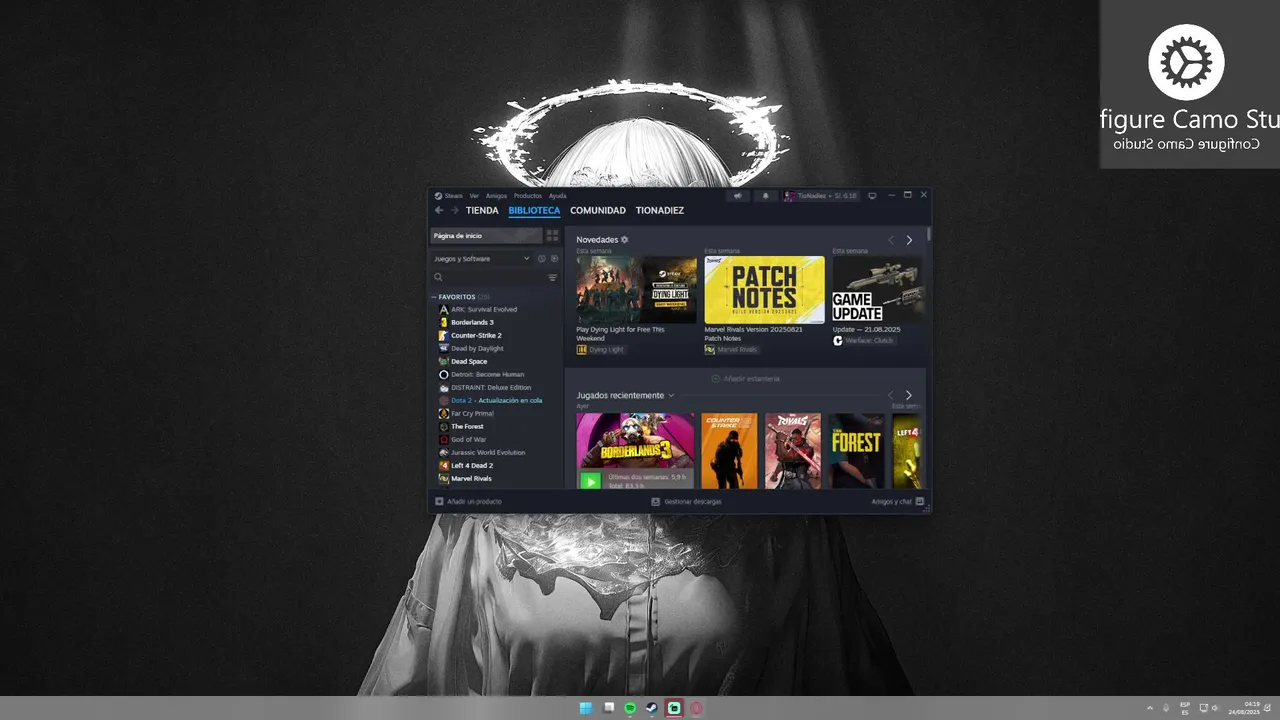Click the Warface: Clutch game tag
The height and width of the screenshot is (720, 1280).
[x=864, y=340]
